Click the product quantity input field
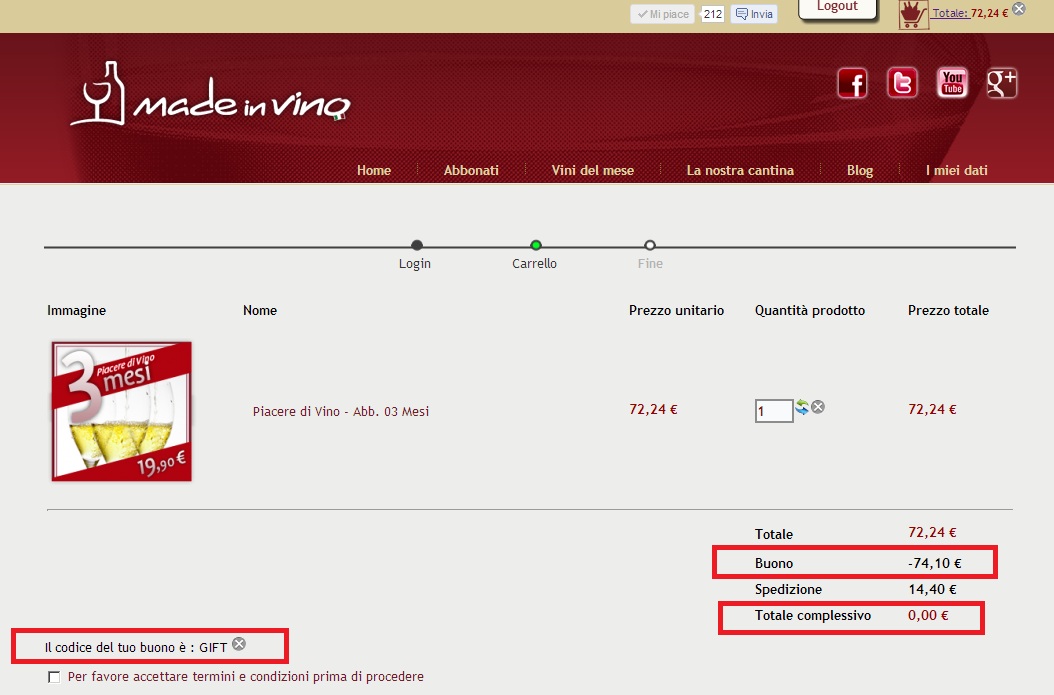The width and height of the screenshot is (1054, 695). pos(774,411)
